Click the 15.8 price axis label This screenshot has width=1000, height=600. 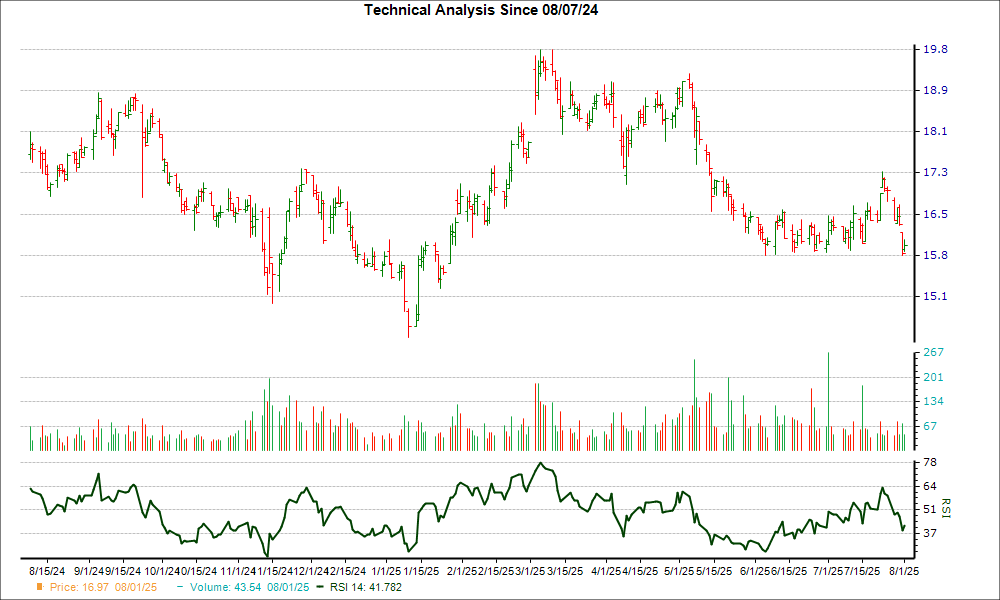pyautogui.click(x=935, y=256)
